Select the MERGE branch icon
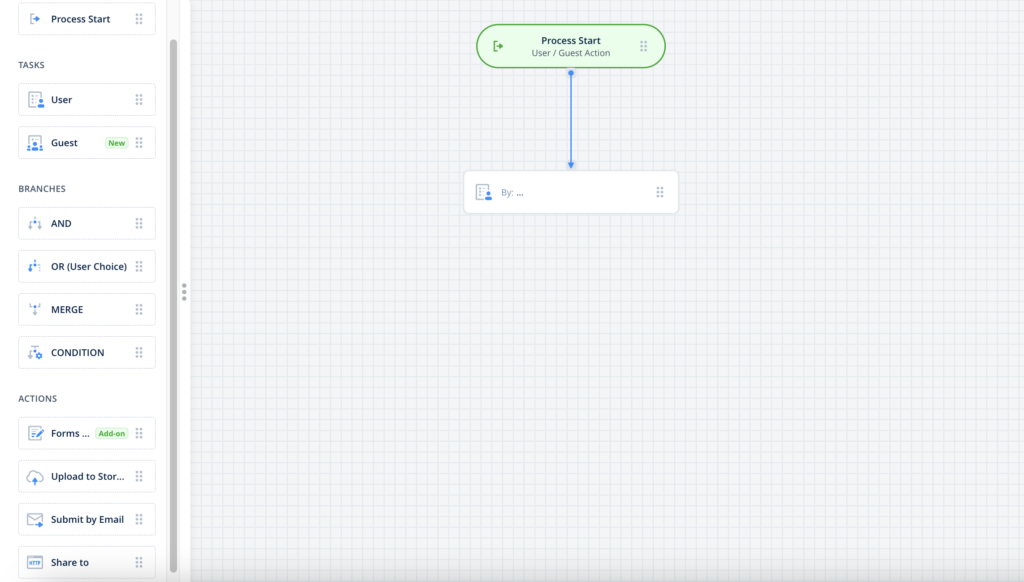Viewport: 1024px width, 582px height. [x=33, y=309]
